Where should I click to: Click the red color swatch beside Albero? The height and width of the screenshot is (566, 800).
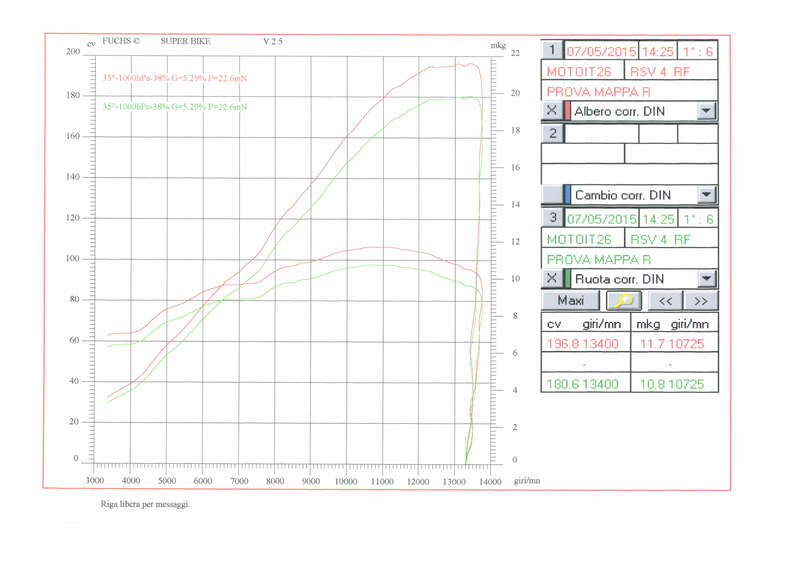(x=568, y=111)
